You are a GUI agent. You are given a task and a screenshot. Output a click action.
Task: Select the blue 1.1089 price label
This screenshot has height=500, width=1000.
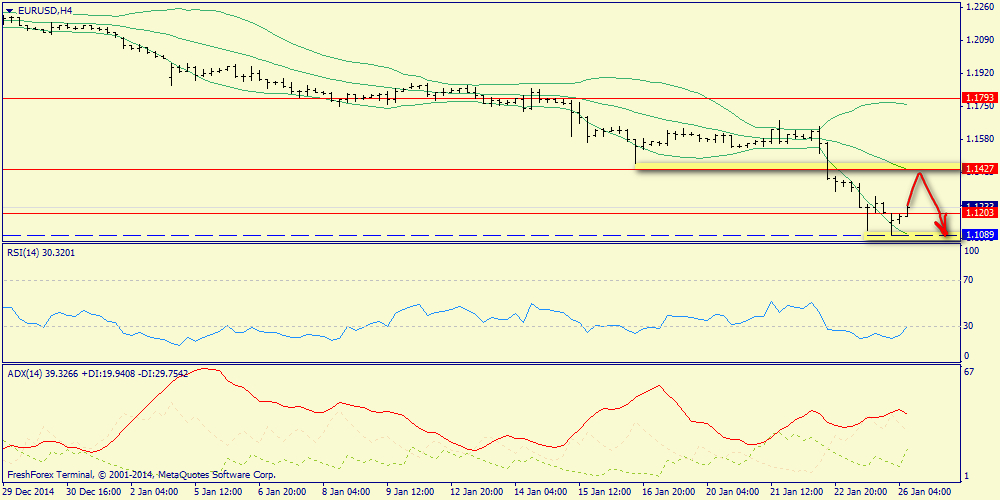coord(977,235)
